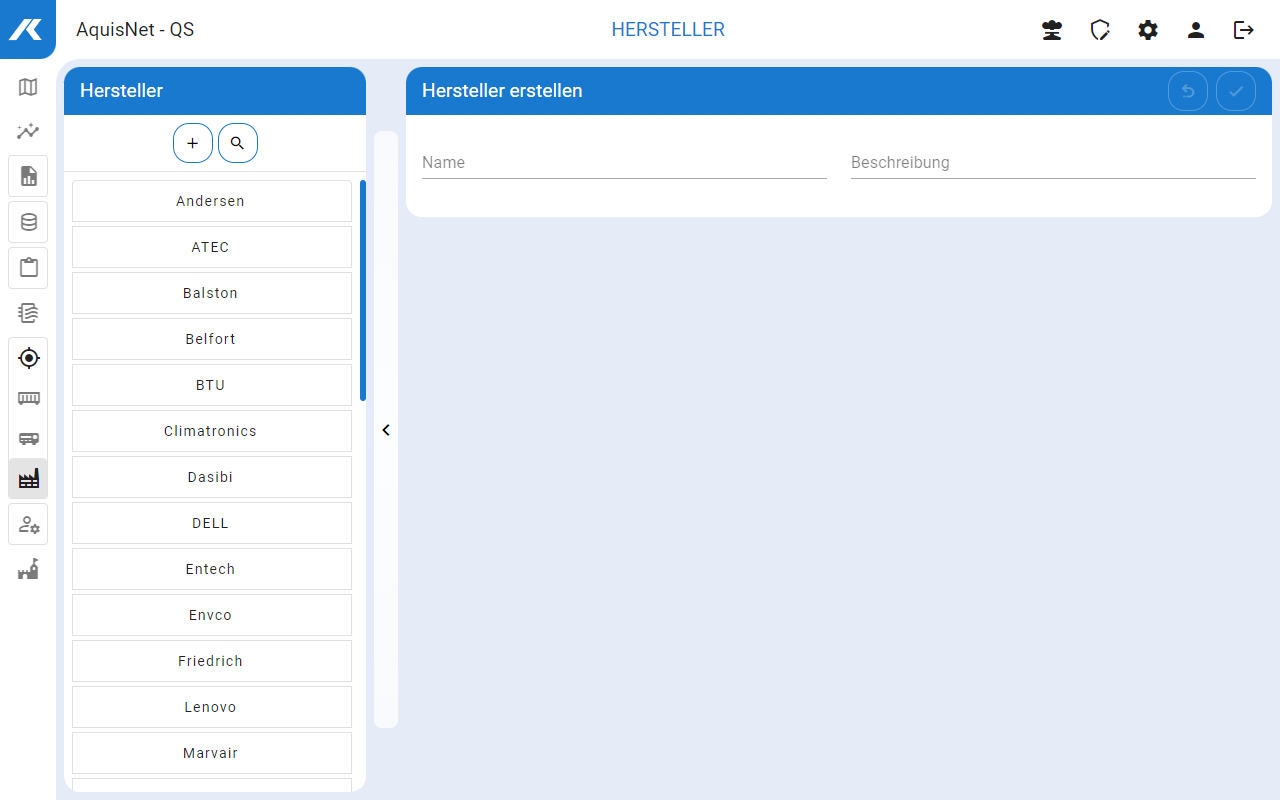The image size is (1280, 800).
Task: Click the logout icon
Action: [x=1244, y=30]
